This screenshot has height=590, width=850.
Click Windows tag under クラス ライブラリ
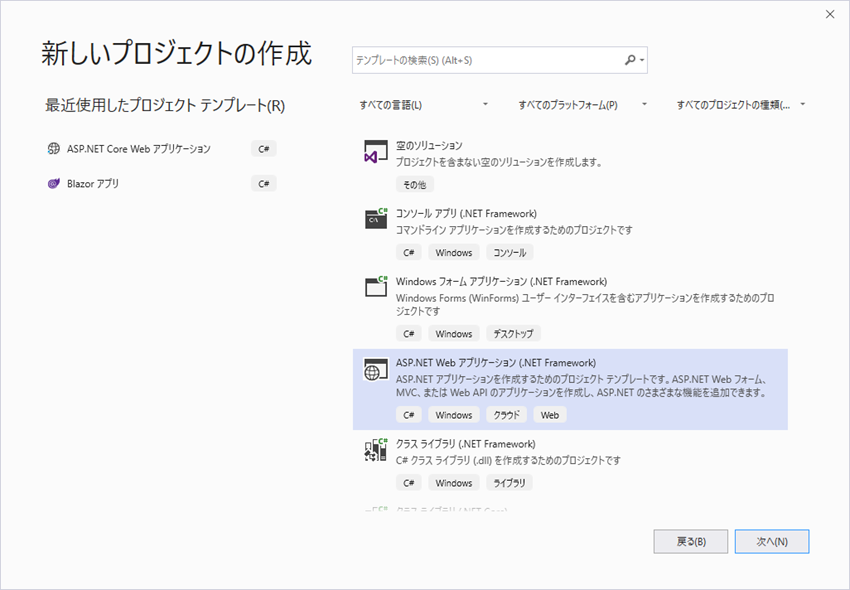454,483
